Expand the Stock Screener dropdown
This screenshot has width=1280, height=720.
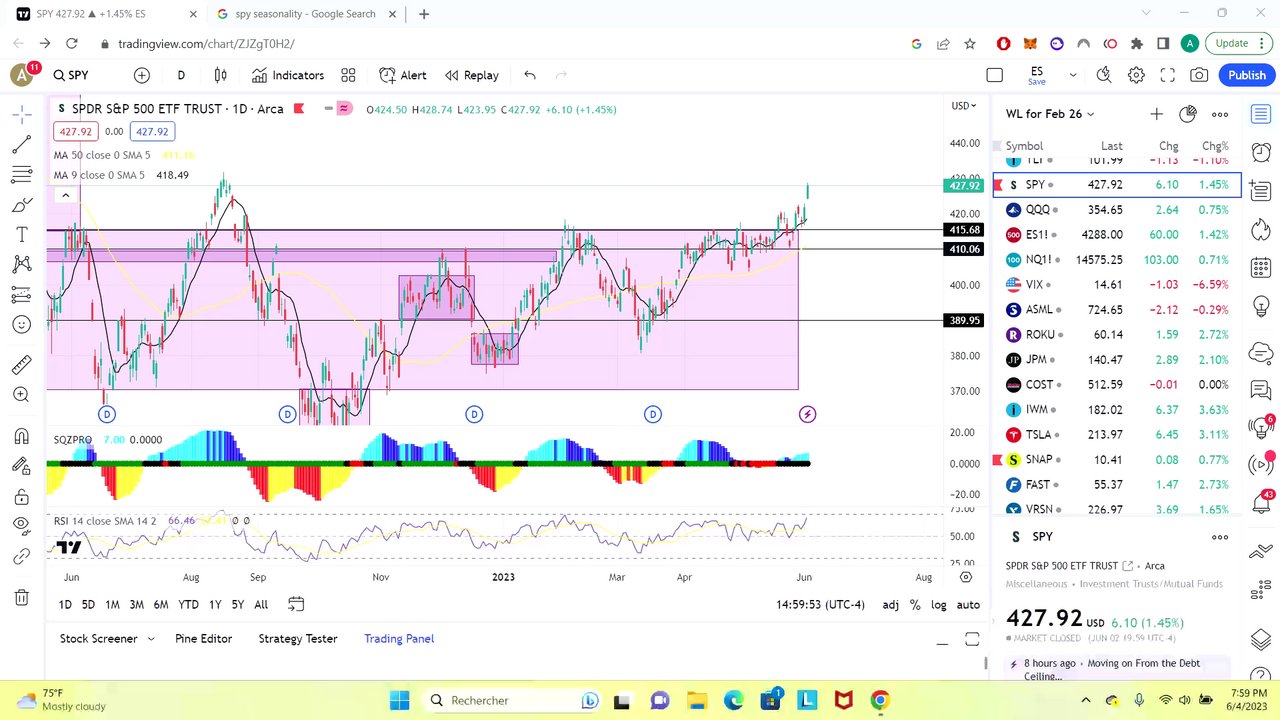click(152, 639)
